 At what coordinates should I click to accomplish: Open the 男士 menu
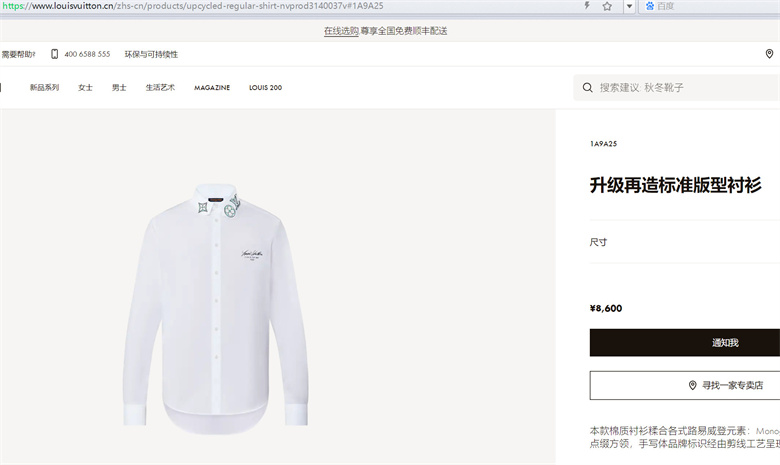[119, 88]
